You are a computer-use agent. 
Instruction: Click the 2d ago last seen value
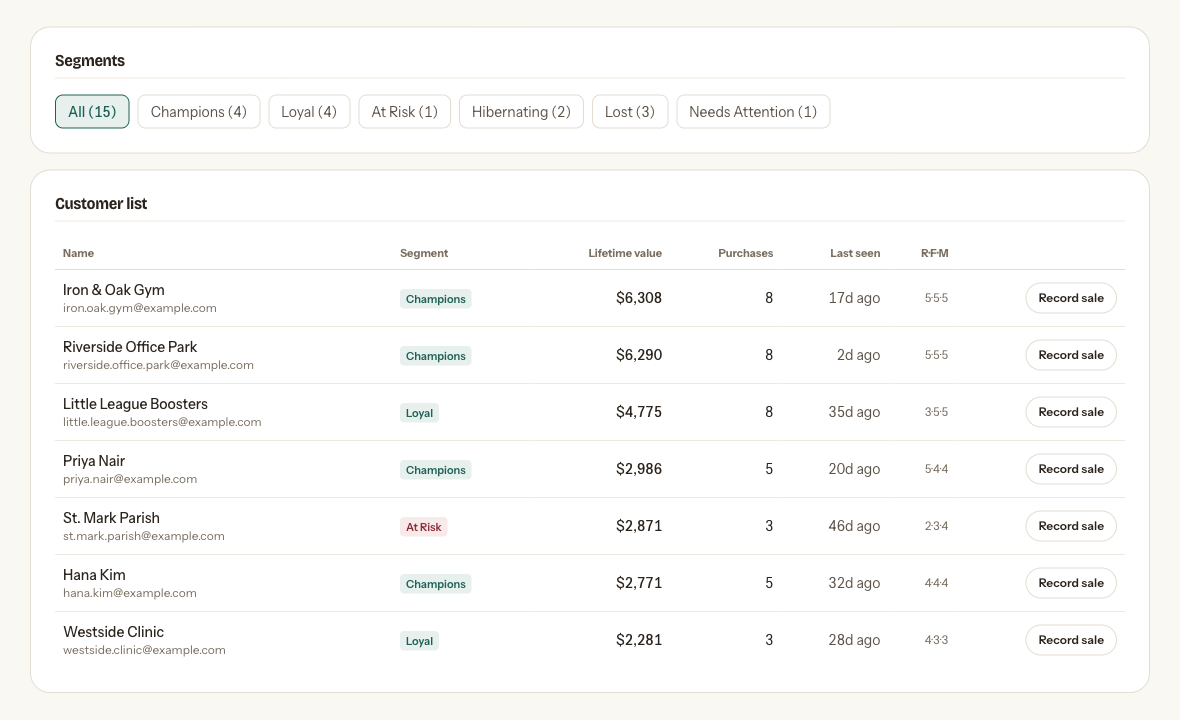pyautogui.click(x=859, y=355)
